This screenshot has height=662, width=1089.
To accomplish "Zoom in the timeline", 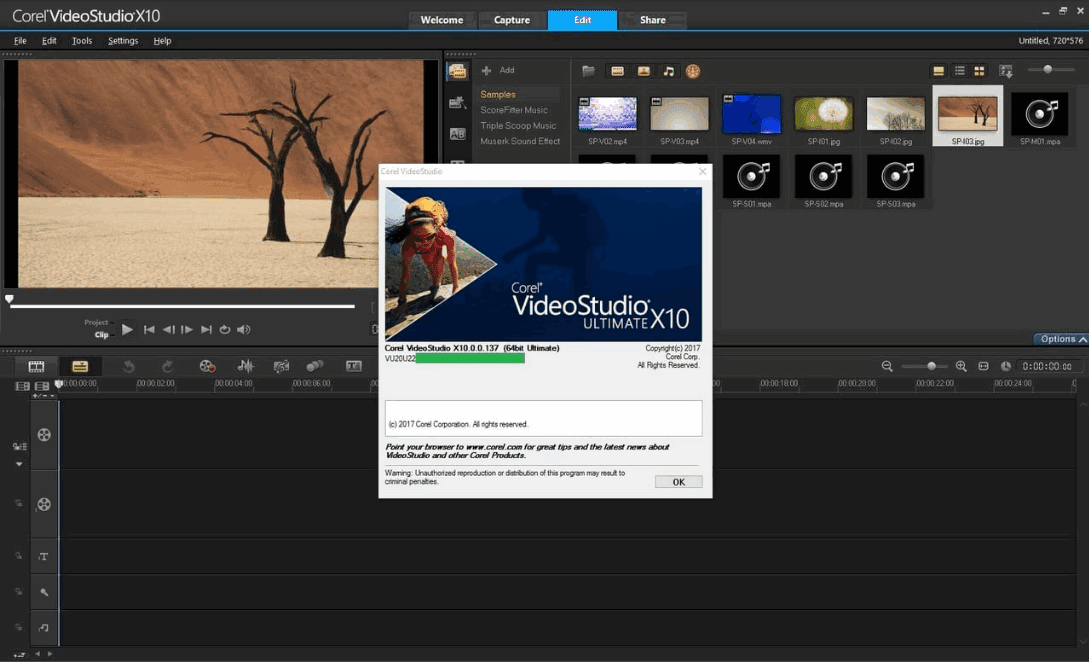I will point(961,366).
